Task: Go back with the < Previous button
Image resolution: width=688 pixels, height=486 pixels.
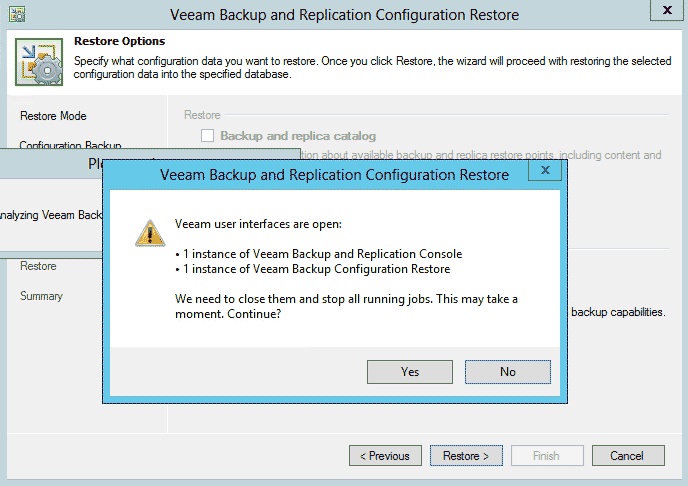Action: click(385, 456)
